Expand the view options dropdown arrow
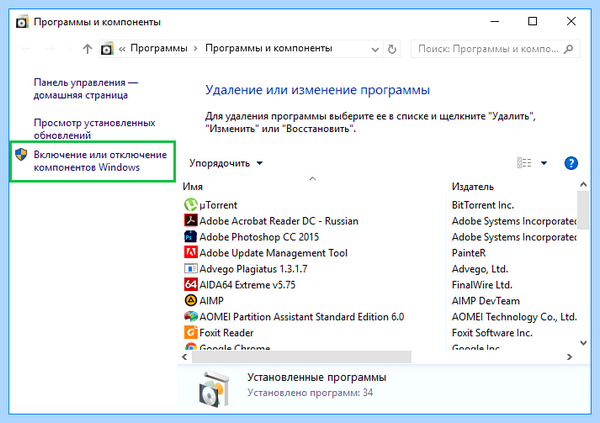The width and height of the screenshot is (600, 423). pos(544,163)
